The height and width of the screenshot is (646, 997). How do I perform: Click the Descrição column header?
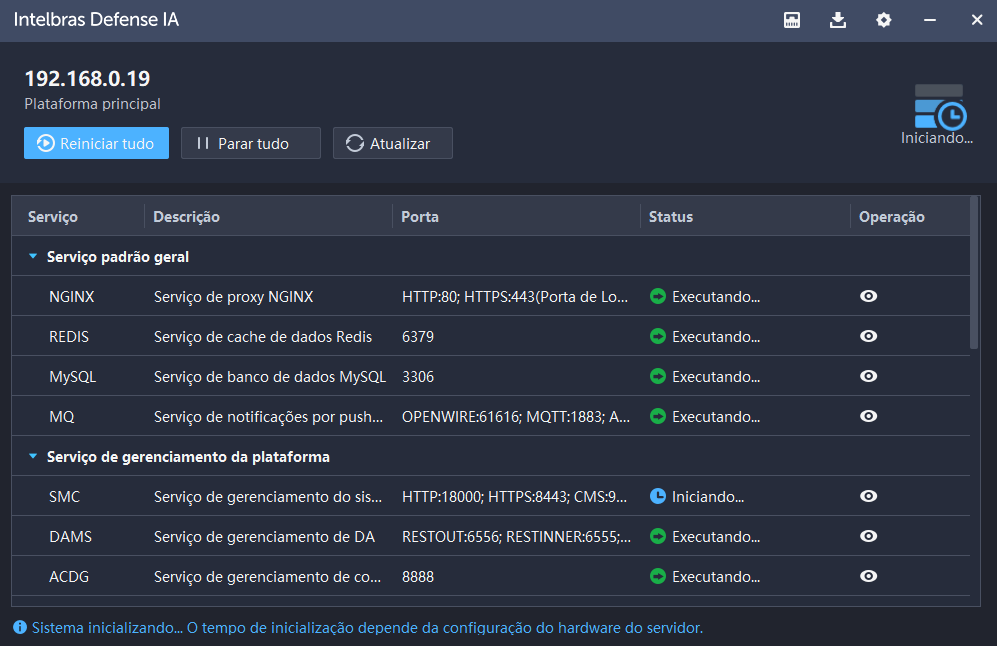tap(186, 217)
